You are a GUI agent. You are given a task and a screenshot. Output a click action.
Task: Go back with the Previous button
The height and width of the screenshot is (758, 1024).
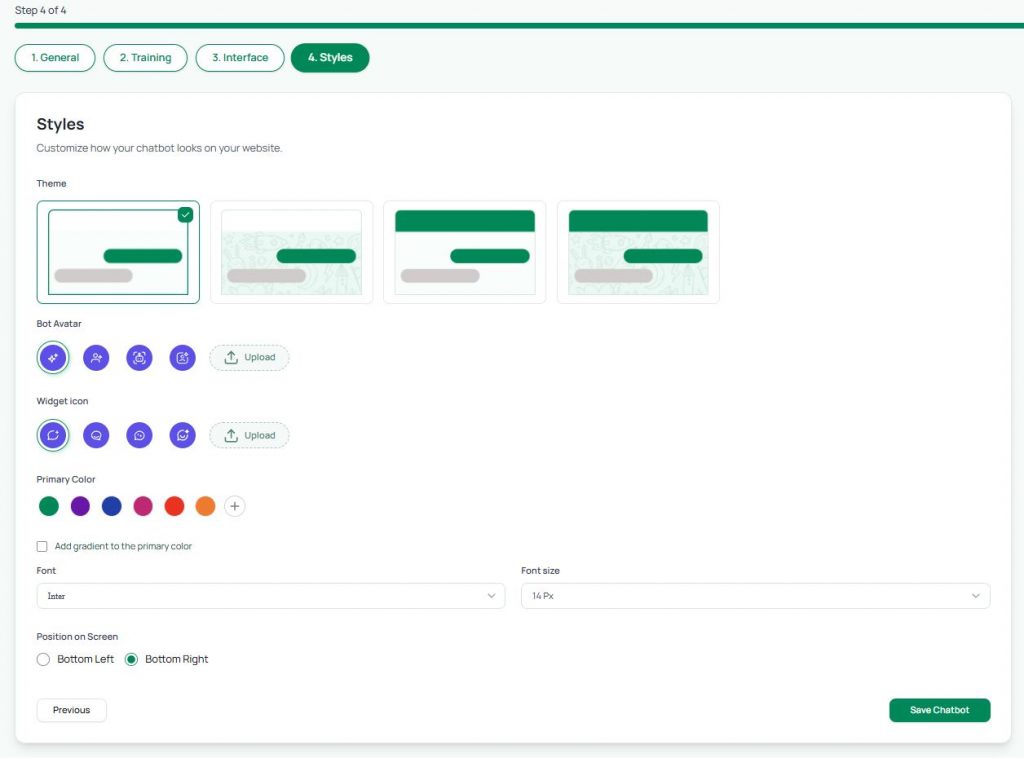[x=72, y=710]
